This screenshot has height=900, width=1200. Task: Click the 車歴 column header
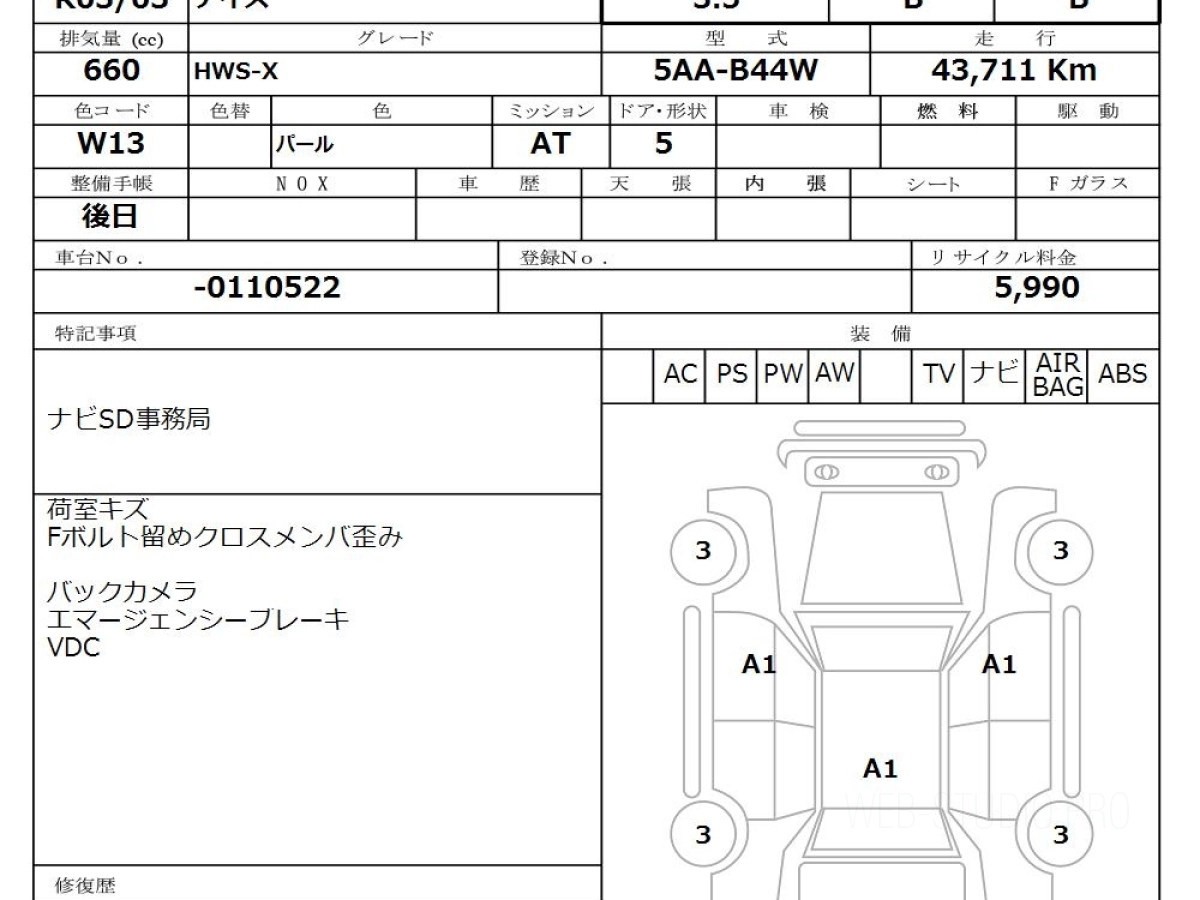(498, 184)
